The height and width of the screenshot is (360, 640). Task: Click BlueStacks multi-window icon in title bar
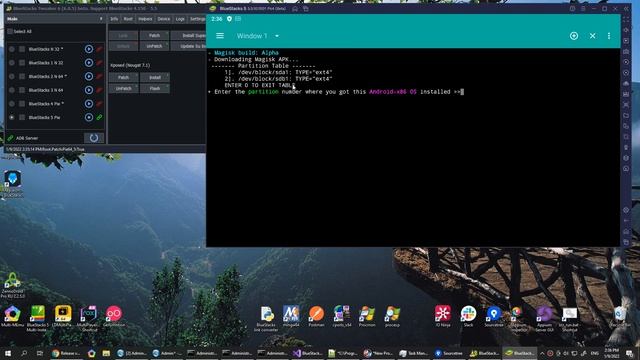[x=305, y=9]
